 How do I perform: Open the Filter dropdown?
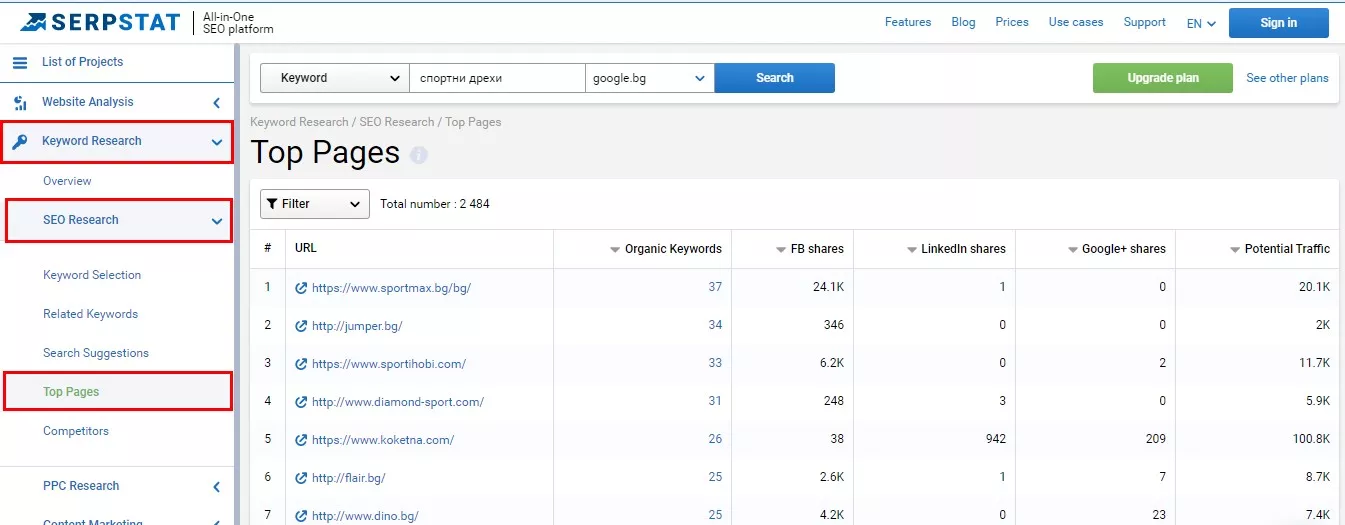tap(315, 204)
